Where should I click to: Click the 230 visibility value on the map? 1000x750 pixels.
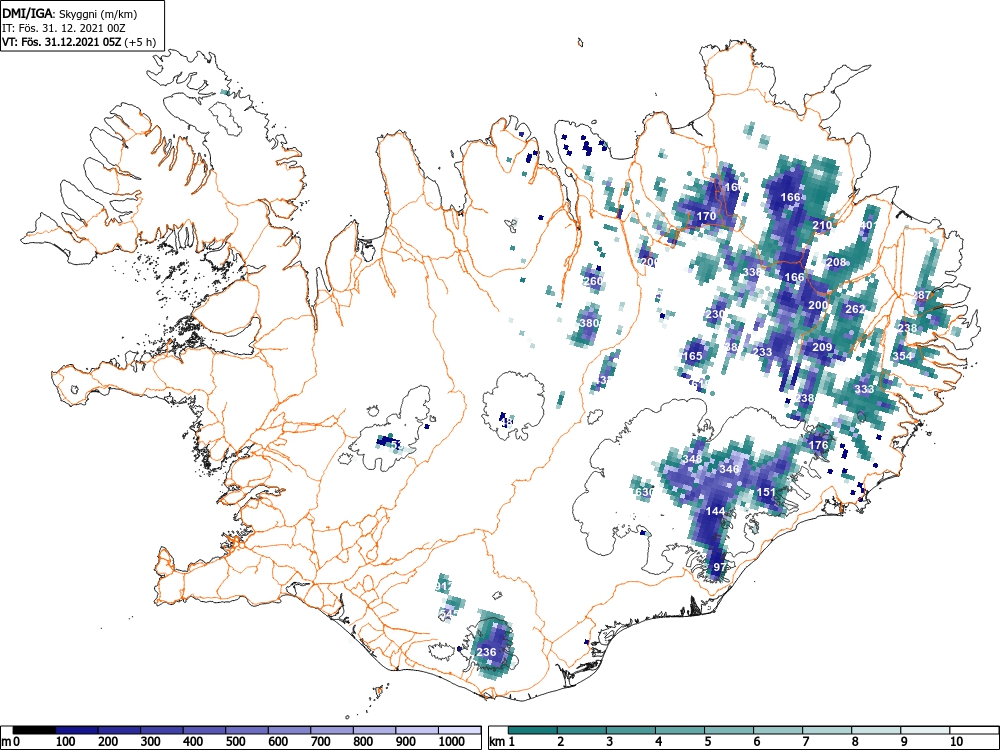(x=715, y=314)
